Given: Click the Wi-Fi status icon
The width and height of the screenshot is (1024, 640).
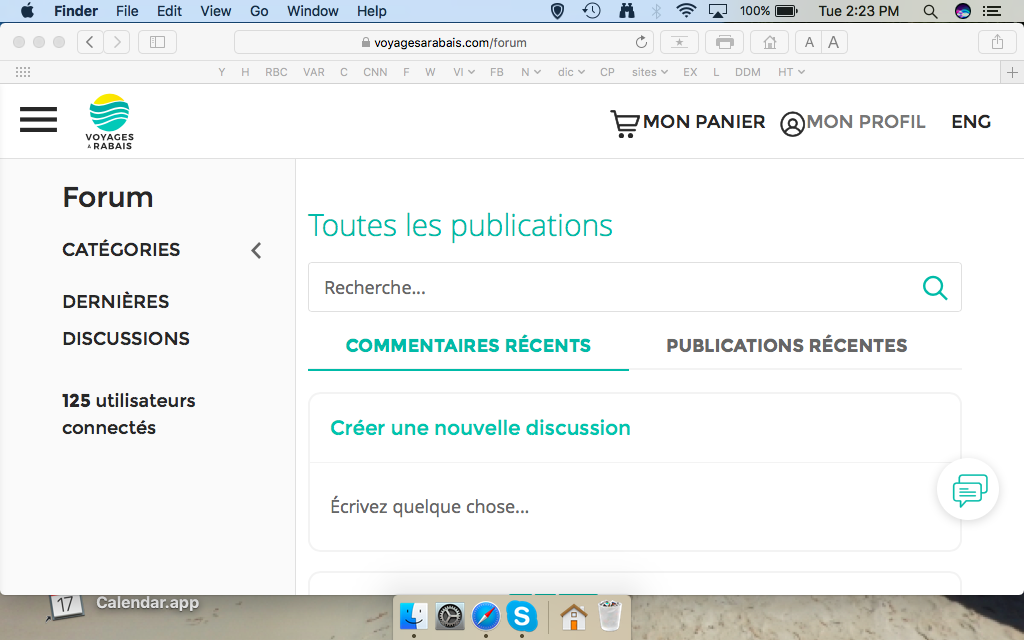Looking at the screenshot, I should (x=686, y=10).
